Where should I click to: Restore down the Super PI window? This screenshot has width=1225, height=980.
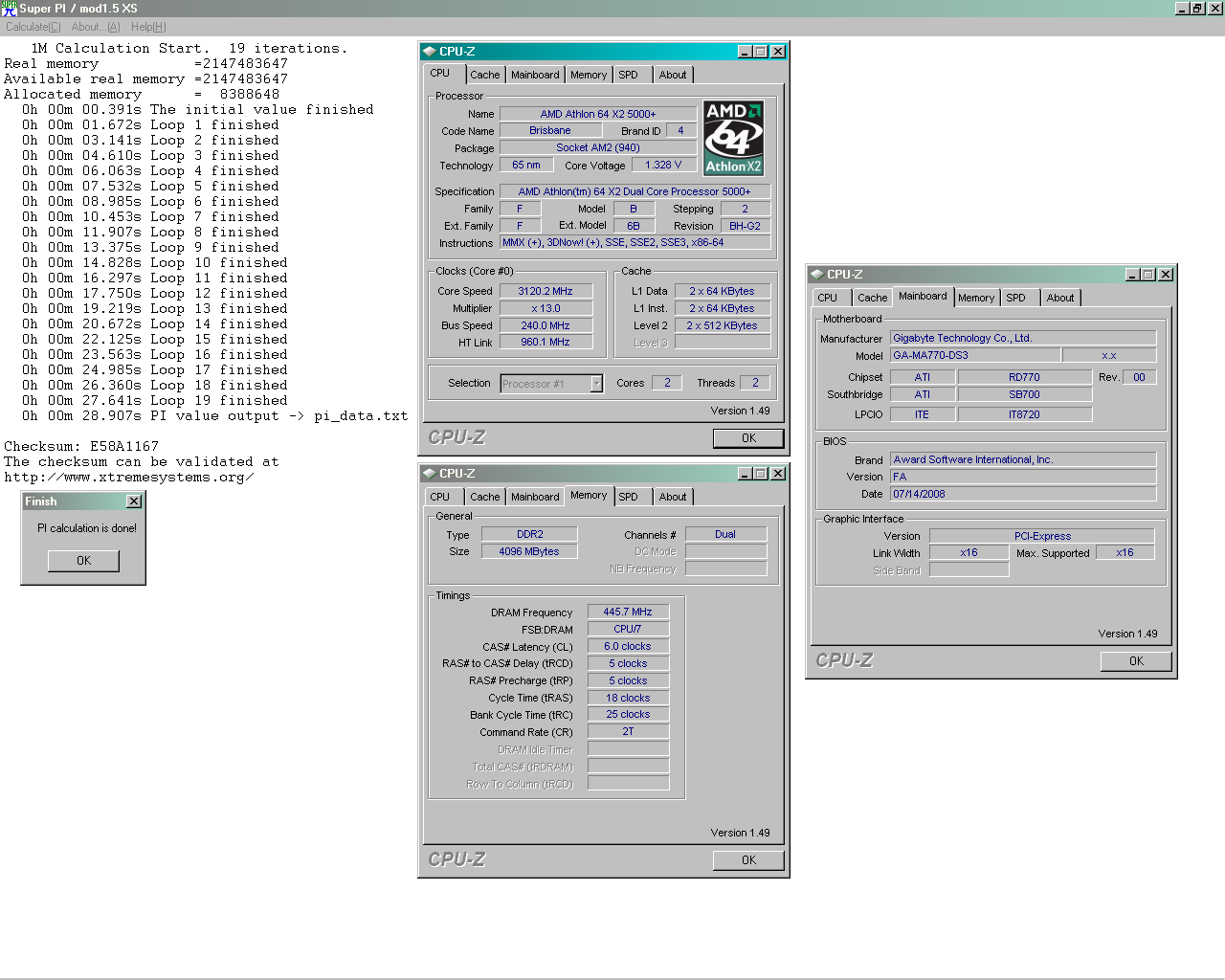pyautogui.click(x=1198, y=8)
